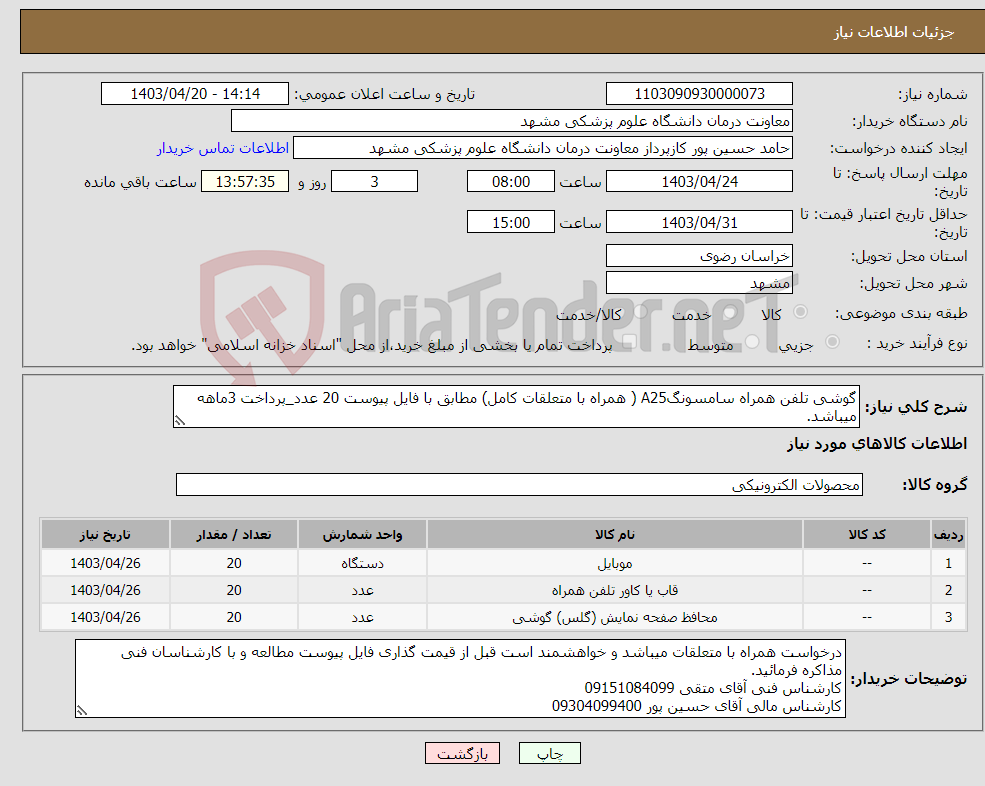Click the price validity date 1403/04/31
Viewport: 985px width, 786px height.
[x=699, y=222]
